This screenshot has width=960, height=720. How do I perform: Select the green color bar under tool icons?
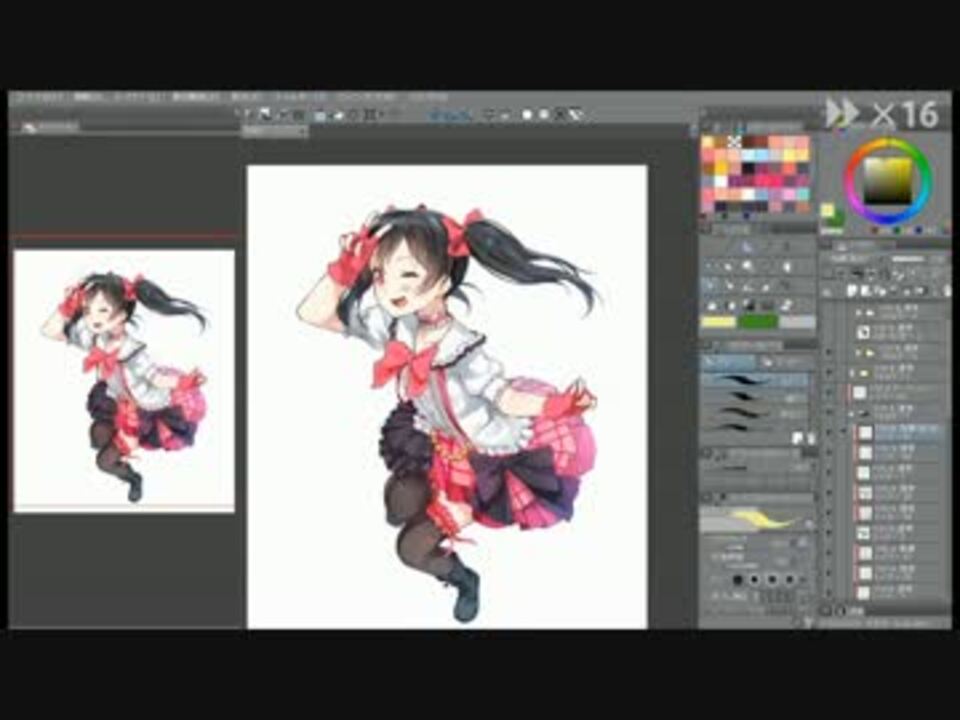[x=757, y=322]
